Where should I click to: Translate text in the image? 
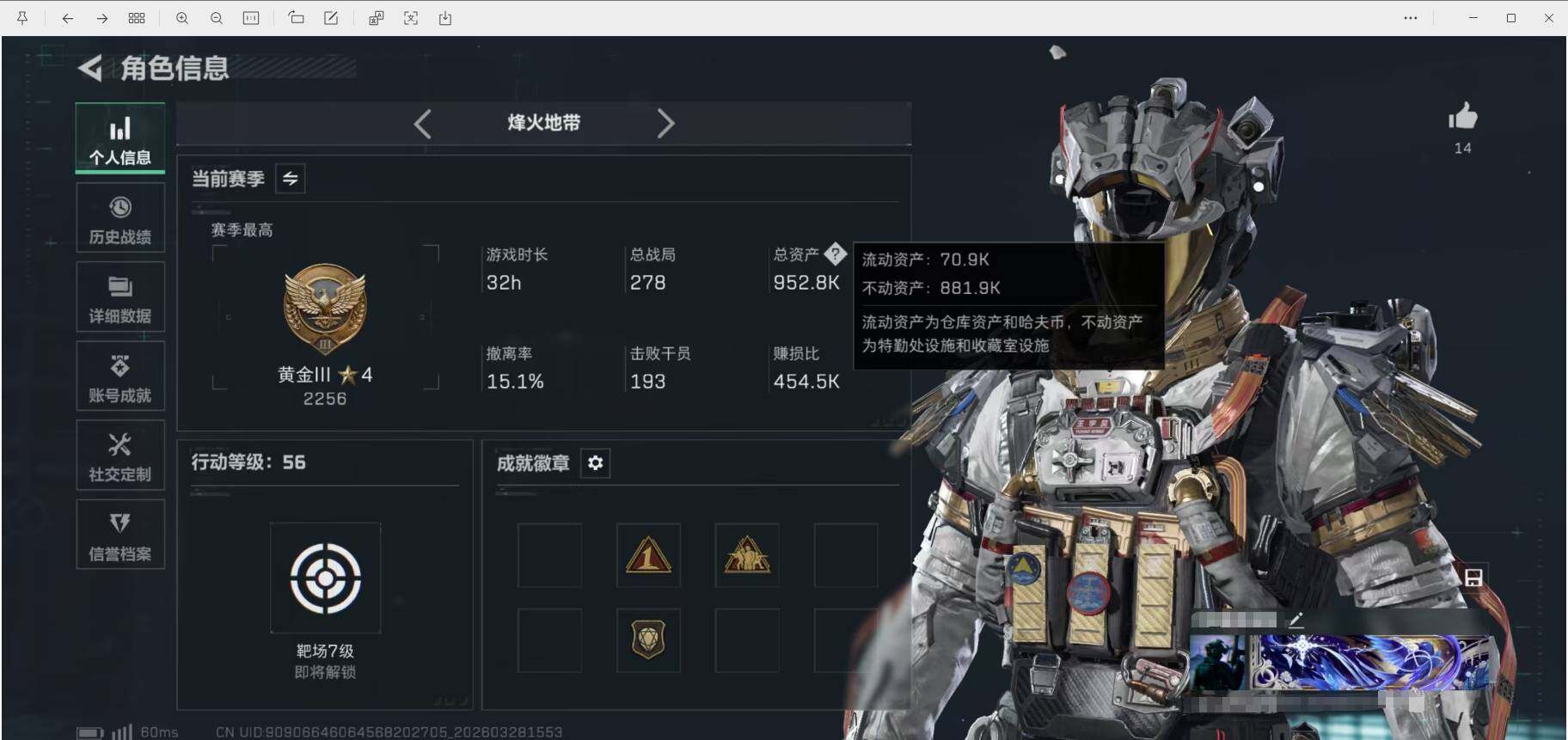point(376,18)
